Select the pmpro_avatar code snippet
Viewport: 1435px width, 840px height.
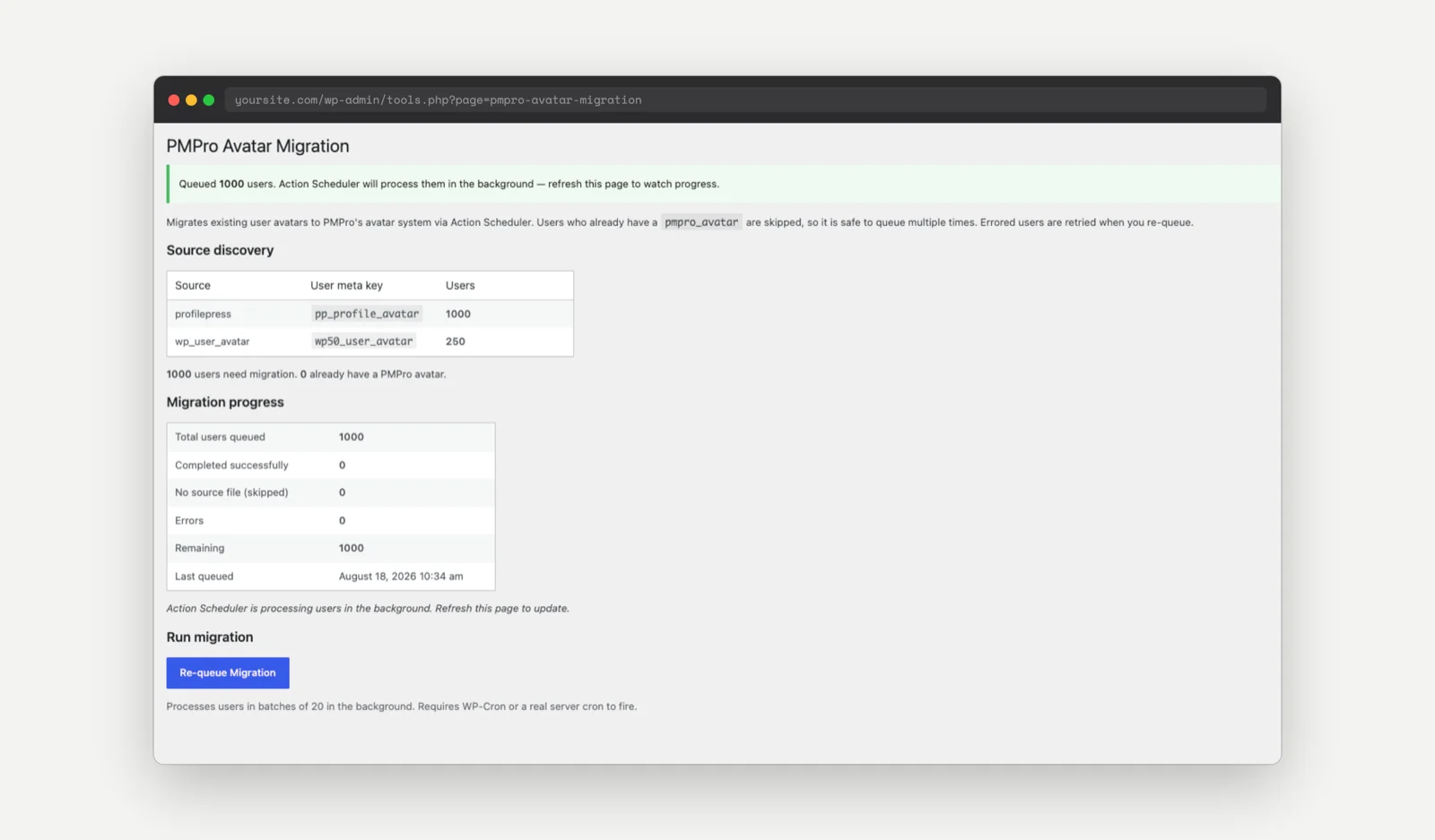(701, 222)
